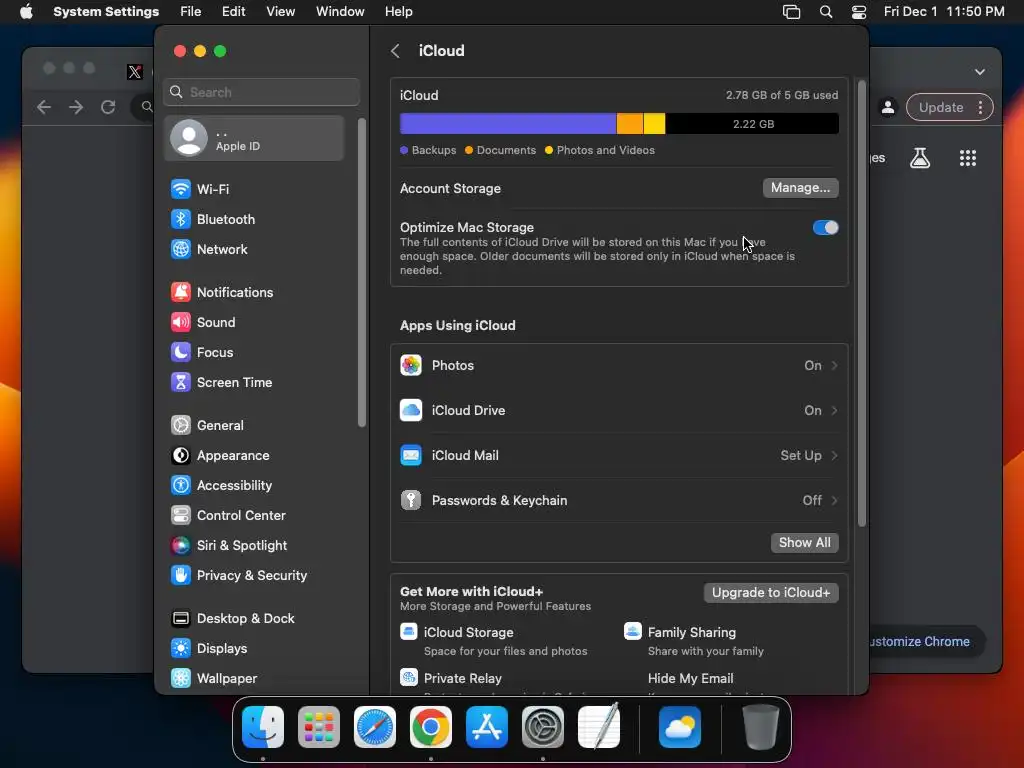Open the Edit menu
Viewport: 1024px width, 768px height.
click(233, 12)
